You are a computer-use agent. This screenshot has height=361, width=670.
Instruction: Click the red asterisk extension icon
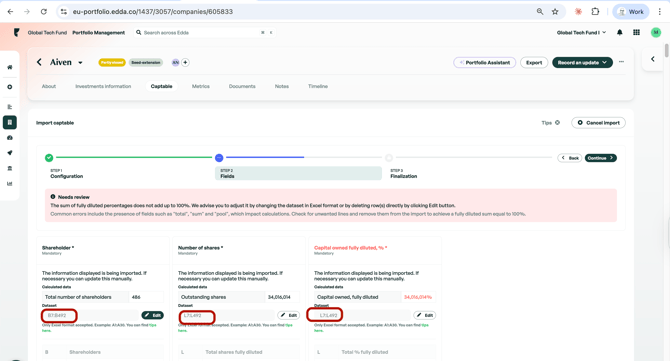pyautogui.click(x=578, y=12)
